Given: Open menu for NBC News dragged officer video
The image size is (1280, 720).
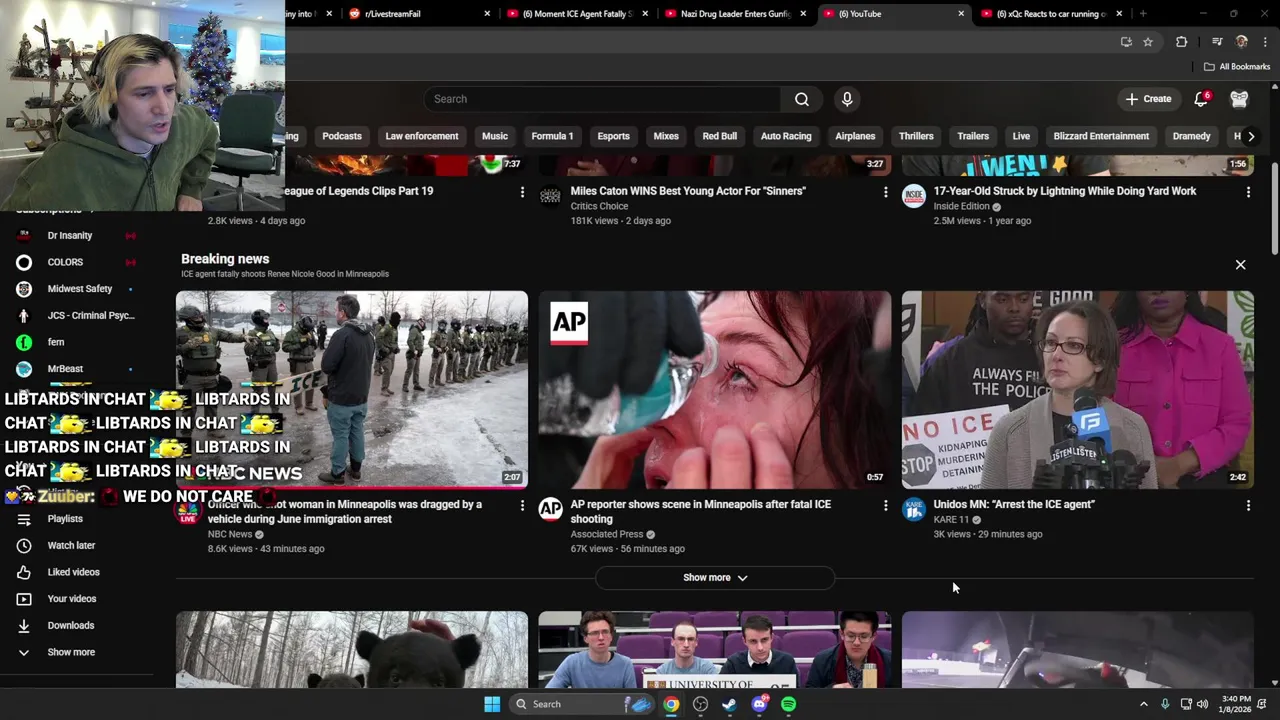Looking at the screenshot, I should click(x=522, y=506).
